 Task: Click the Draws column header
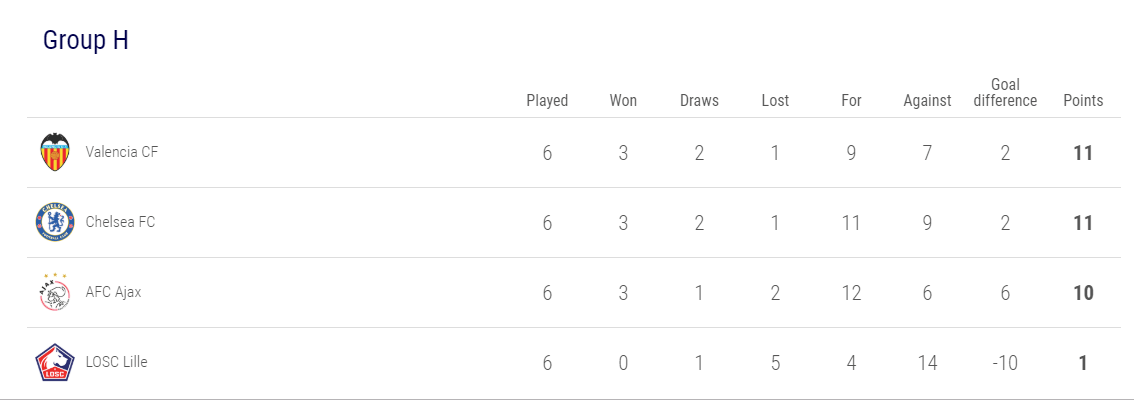click(x=699, y=100)
